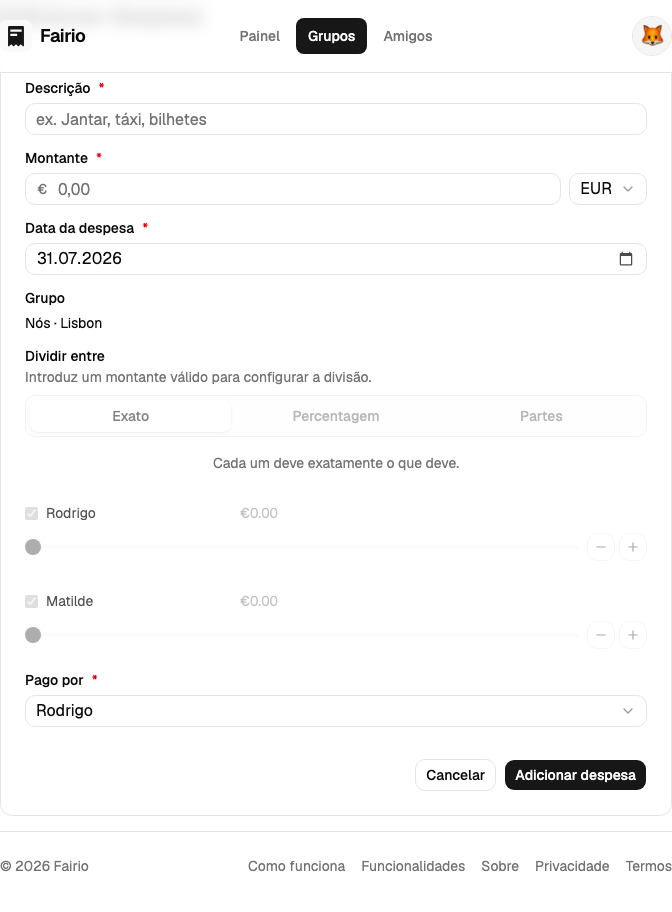The width and height of the screenshot is (672, 912).
Task: Click the Fairio receipt logo icon
Action: pyautogui.click(x=16, y=36)
